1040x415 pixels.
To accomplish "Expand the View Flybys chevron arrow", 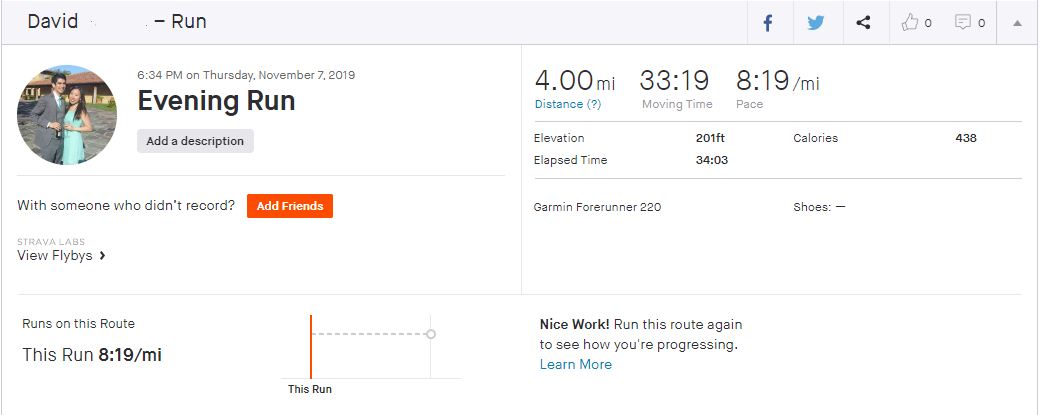I will (102, 255).
